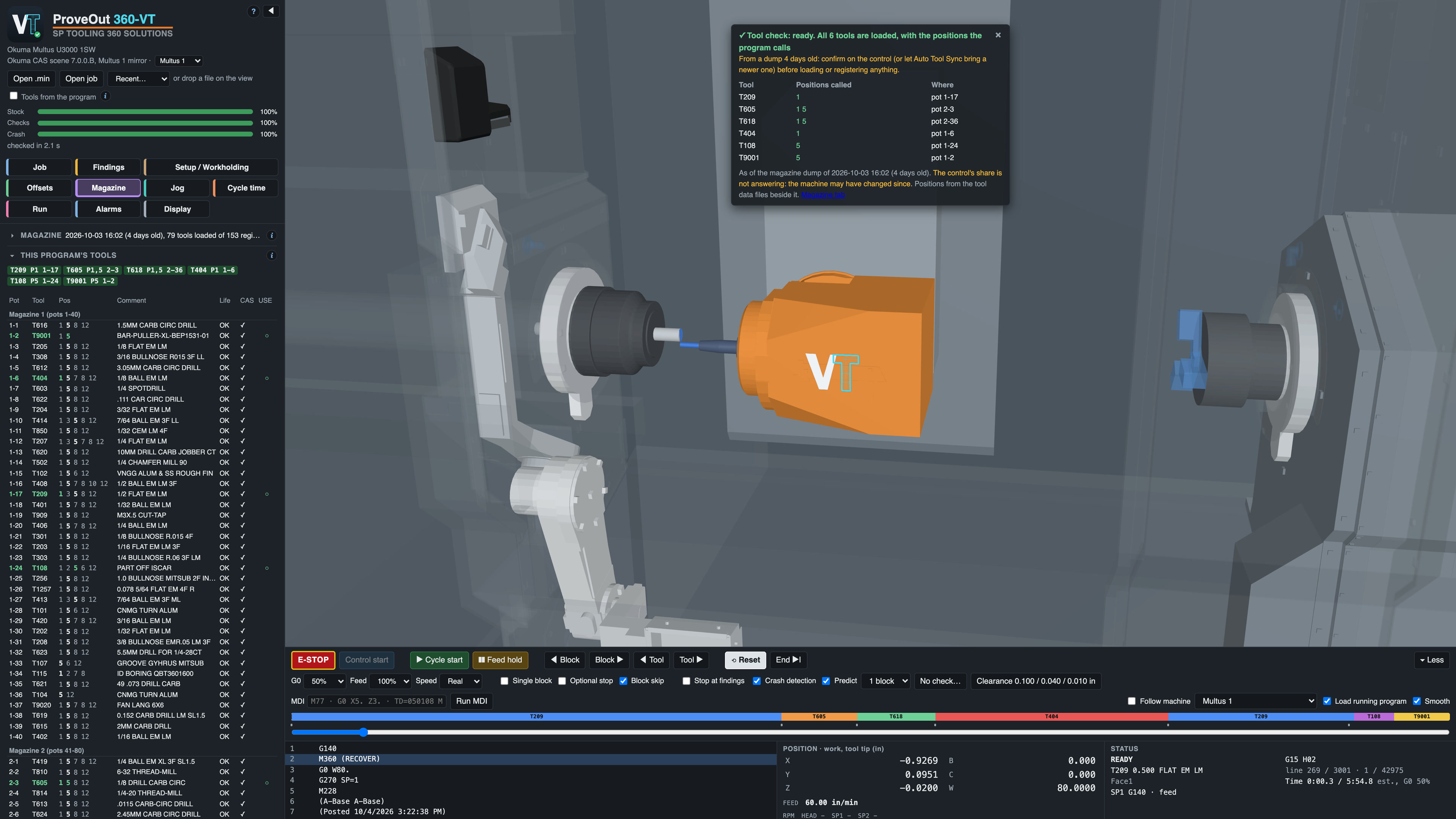Switch to Setup / Workholding tab
This screenshot has height=819, width=1456.
coord(211,167)
